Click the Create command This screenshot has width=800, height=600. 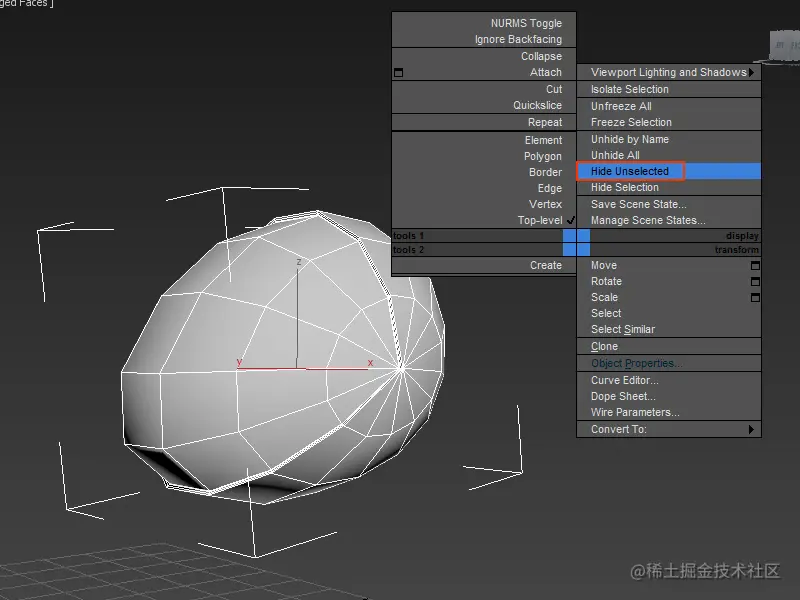546,265
